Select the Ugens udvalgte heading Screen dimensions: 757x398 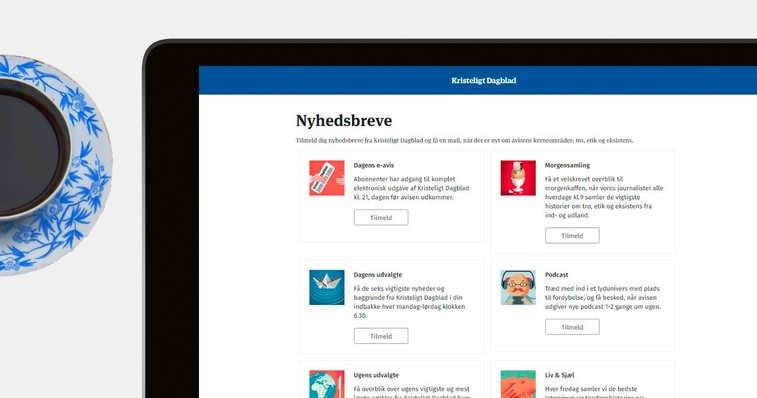[376, 375]
